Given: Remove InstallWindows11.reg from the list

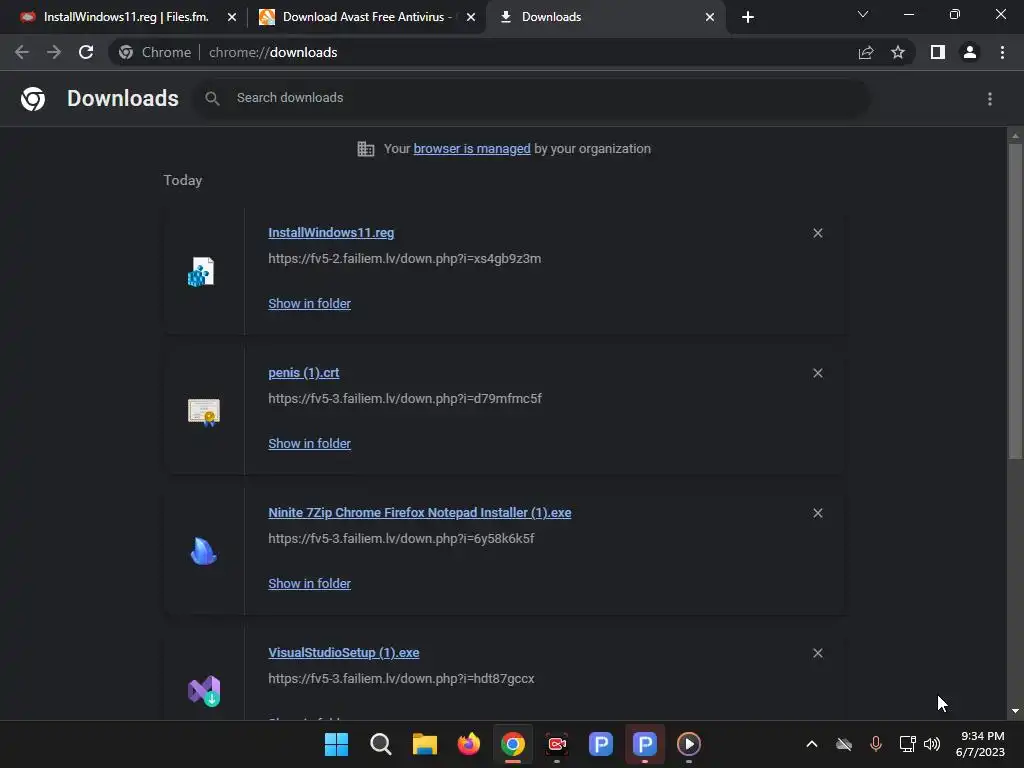Looking at the screenshot, I should (x=818, y=233).
